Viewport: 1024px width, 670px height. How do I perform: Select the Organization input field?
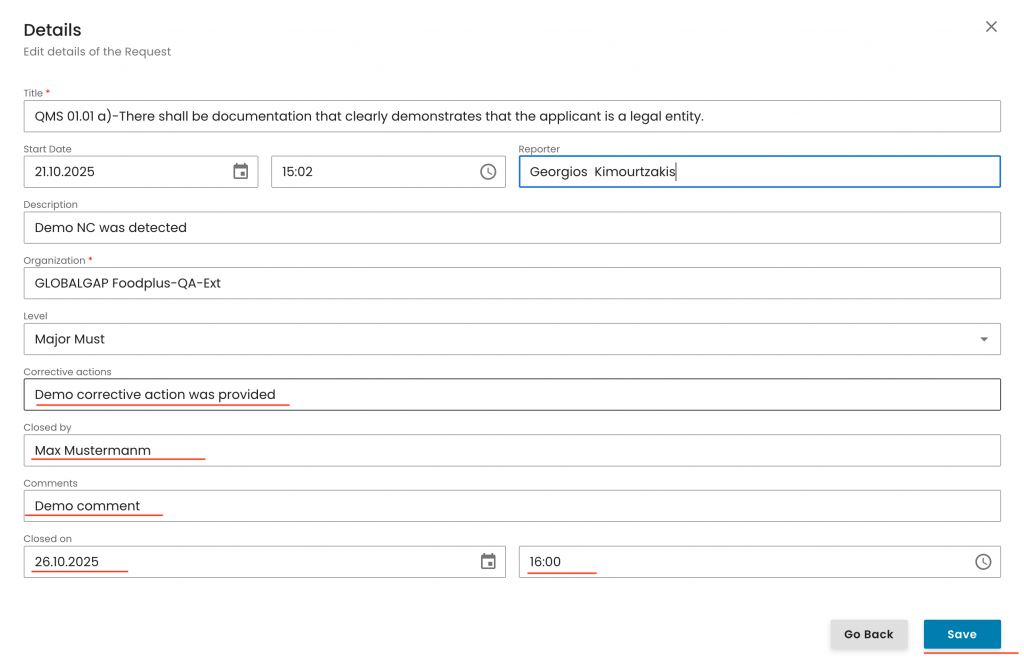point(510,283)
